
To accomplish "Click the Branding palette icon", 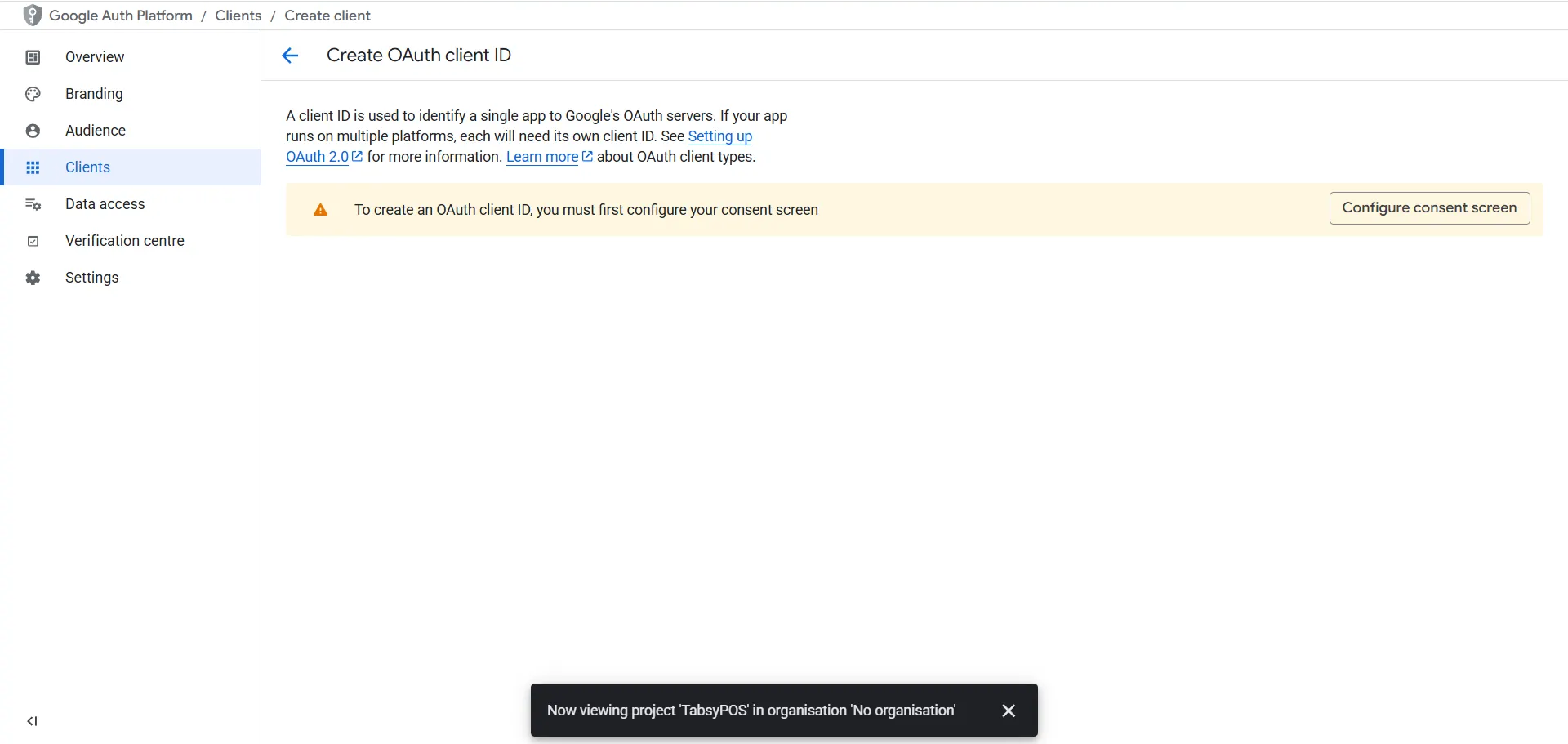I will pos(33,94).
